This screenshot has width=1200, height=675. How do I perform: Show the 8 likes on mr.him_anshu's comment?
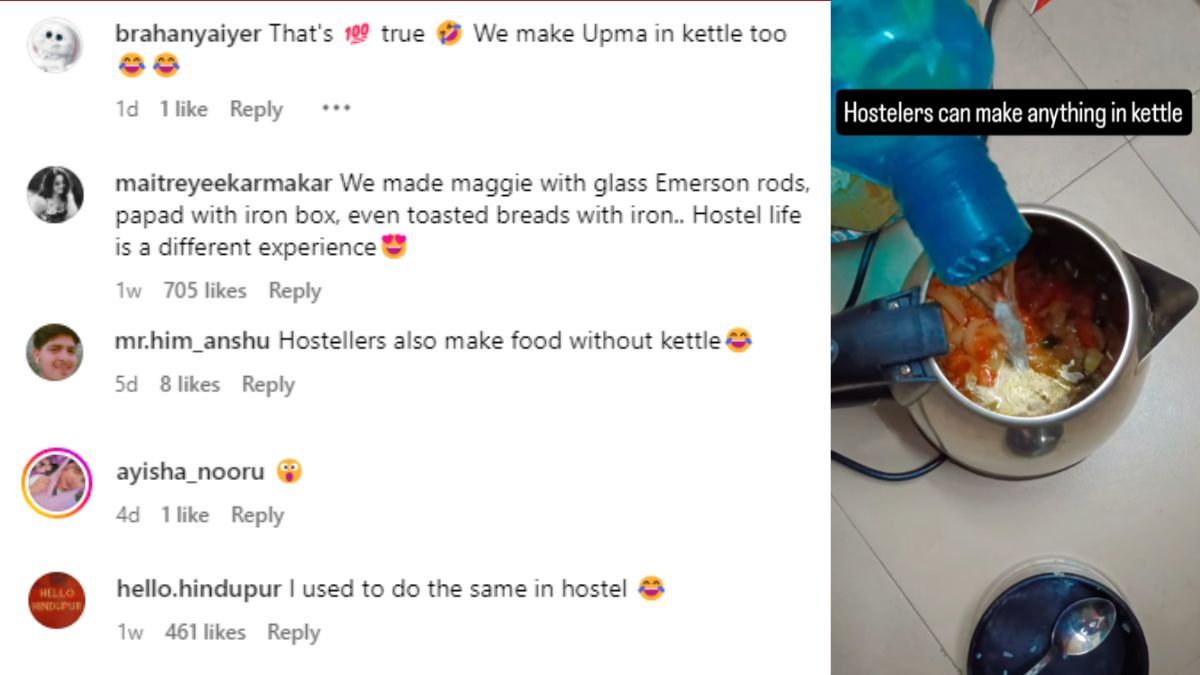(189, 384)
